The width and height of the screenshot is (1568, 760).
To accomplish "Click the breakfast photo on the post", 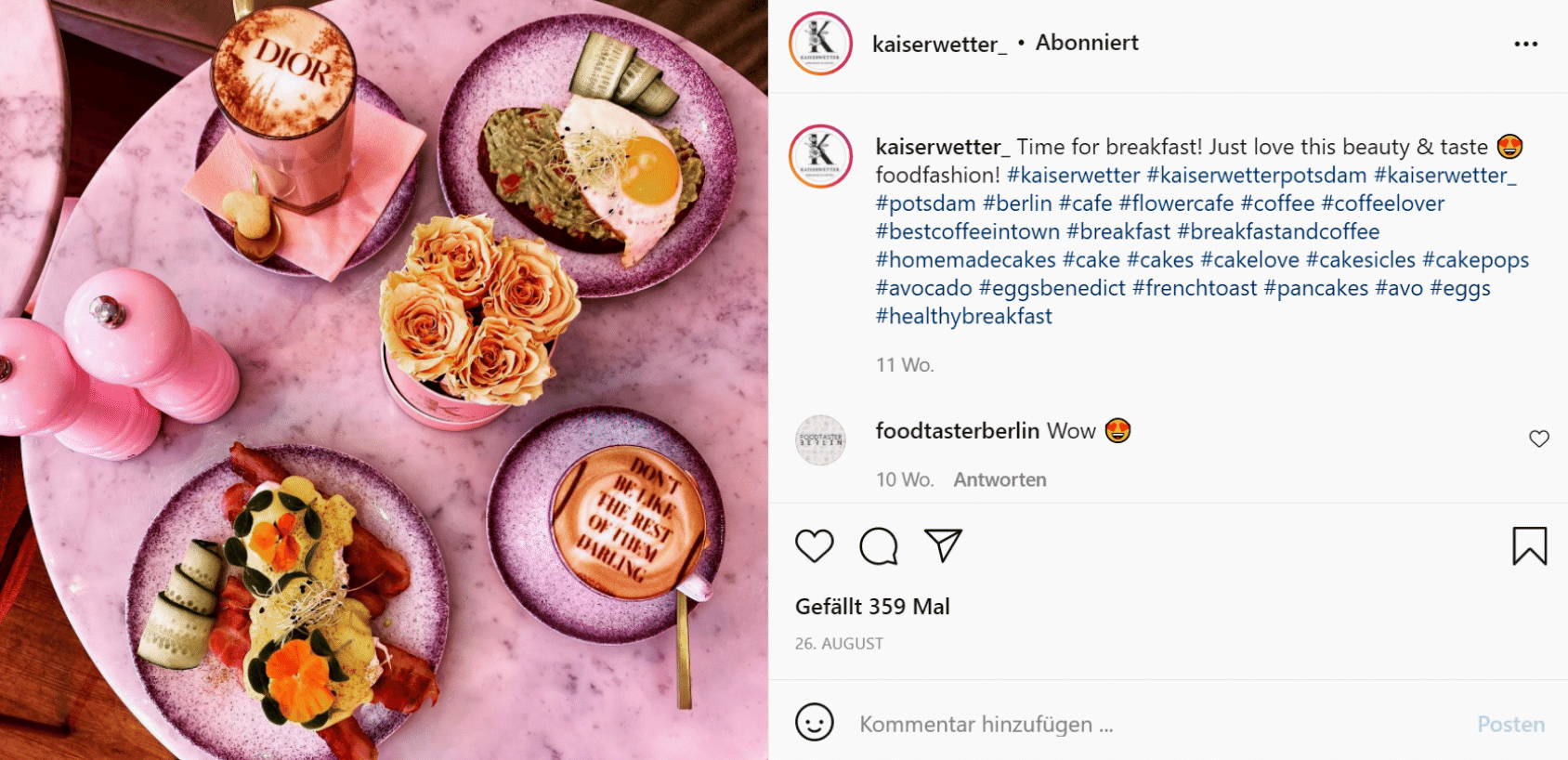I will (384, 380).
